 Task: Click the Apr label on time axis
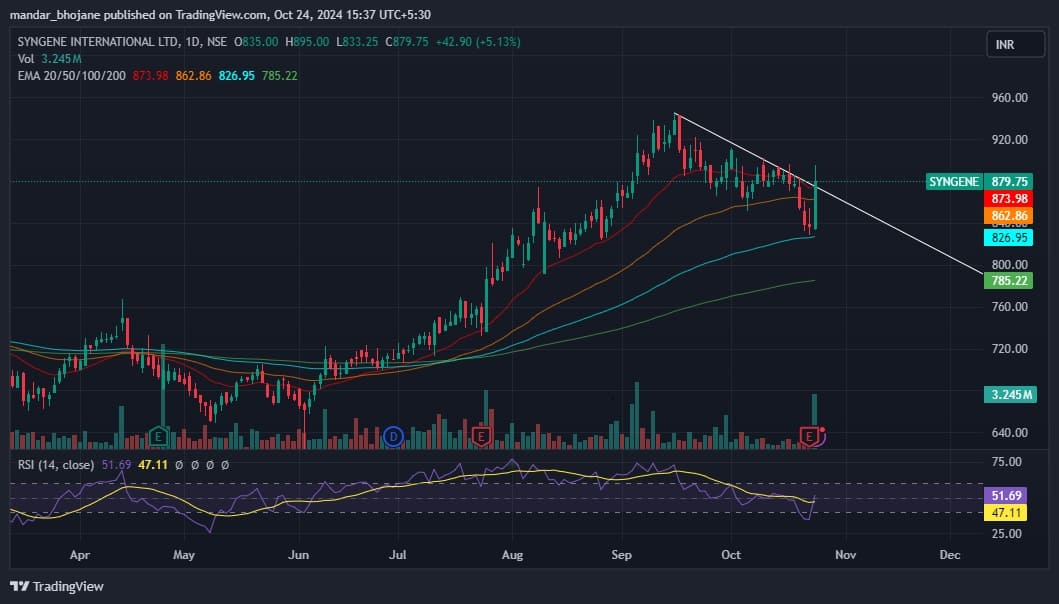click(x=80, y=555)
